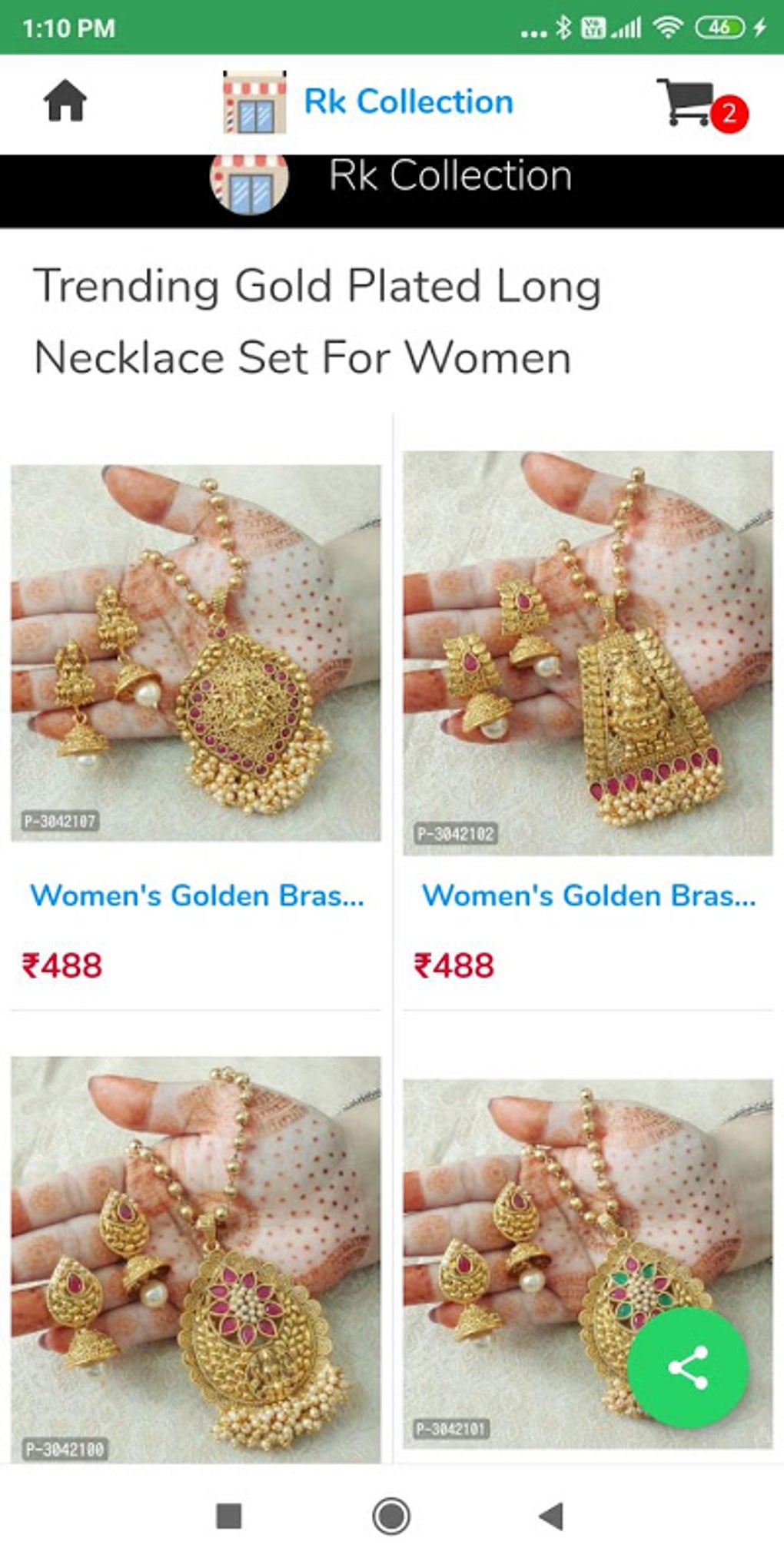The width and height of the screenshot is (784, 1568).
Task: Open necklace image labeled P-3042101
Action: (x=588, y=1264)
